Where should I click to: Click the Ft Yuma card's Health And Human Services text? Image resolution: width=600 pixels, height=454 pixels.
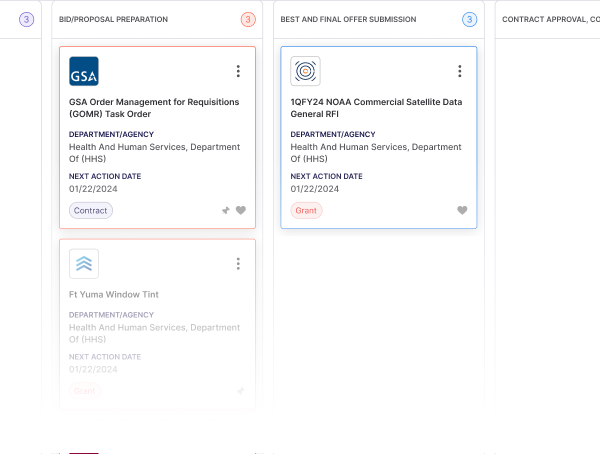pyautogui.click(x=154, y=333)
